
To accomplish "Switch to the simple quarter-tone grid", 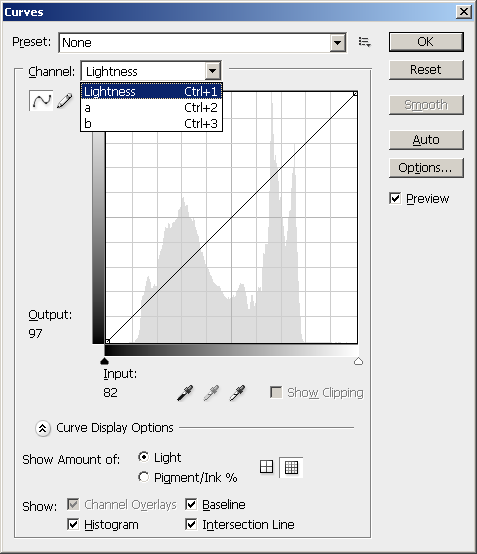I will (x=266, y=467).
